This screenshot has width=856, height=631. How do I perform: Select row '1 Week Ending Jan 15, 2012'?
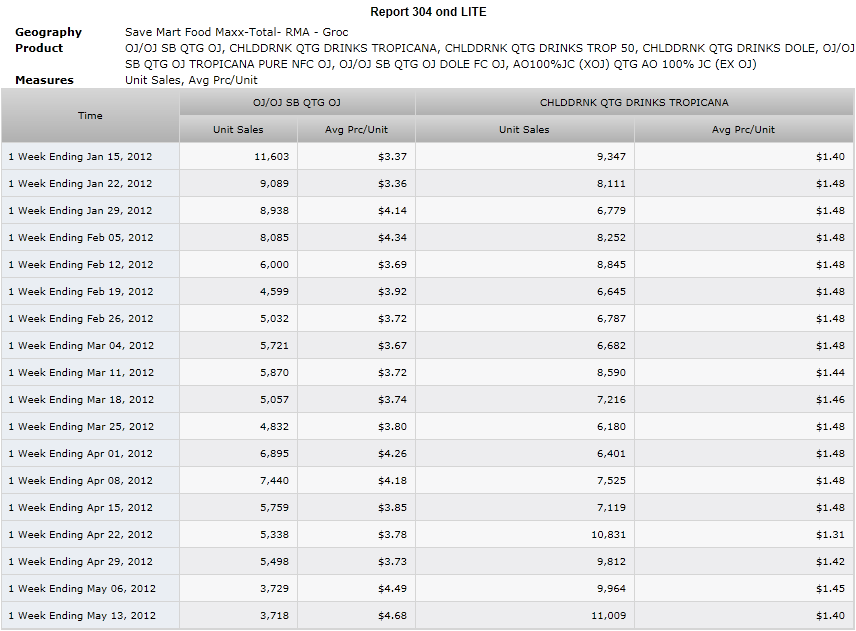[427, 157]
